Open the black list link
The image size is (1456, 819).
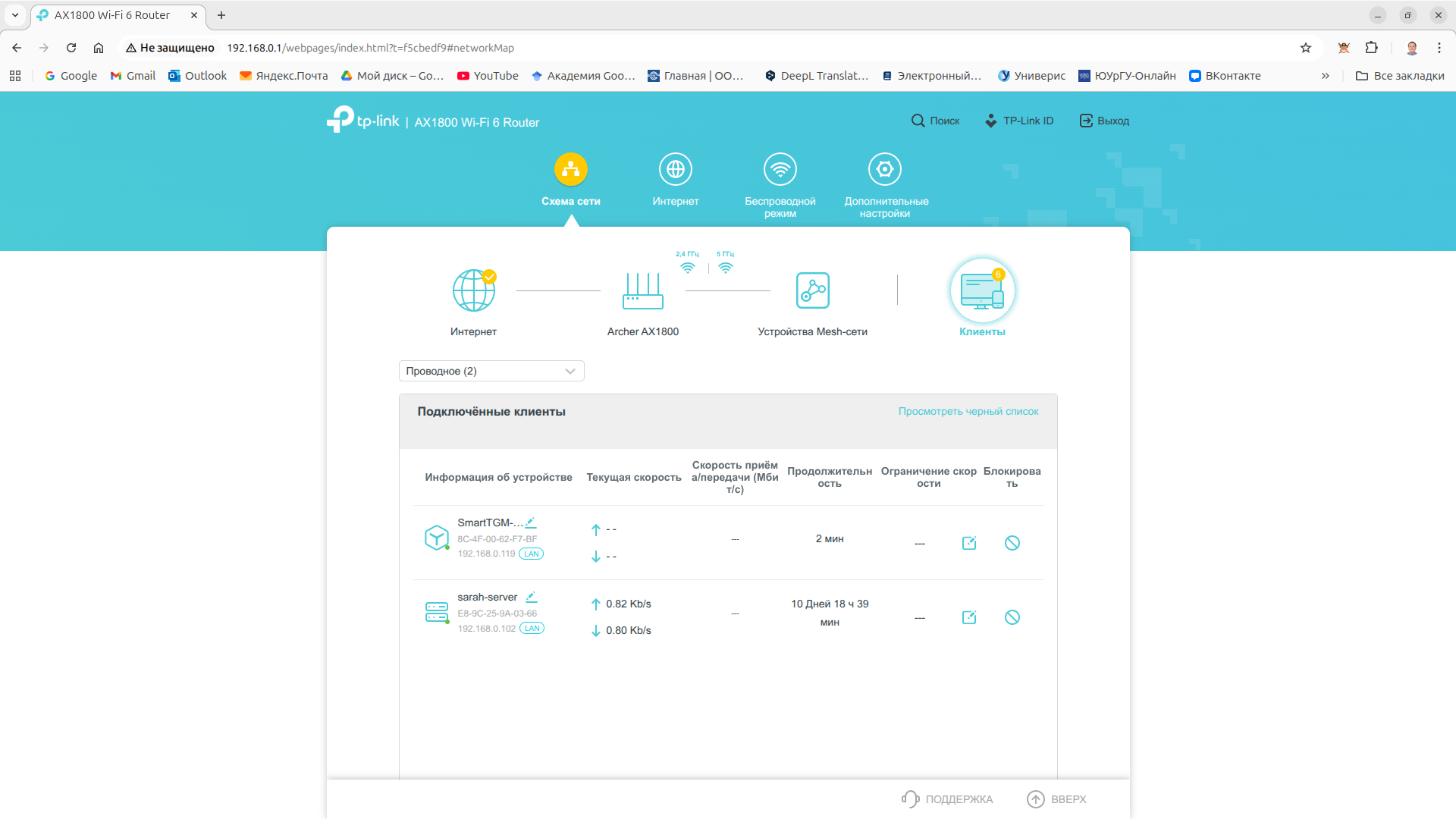point(968,411)
